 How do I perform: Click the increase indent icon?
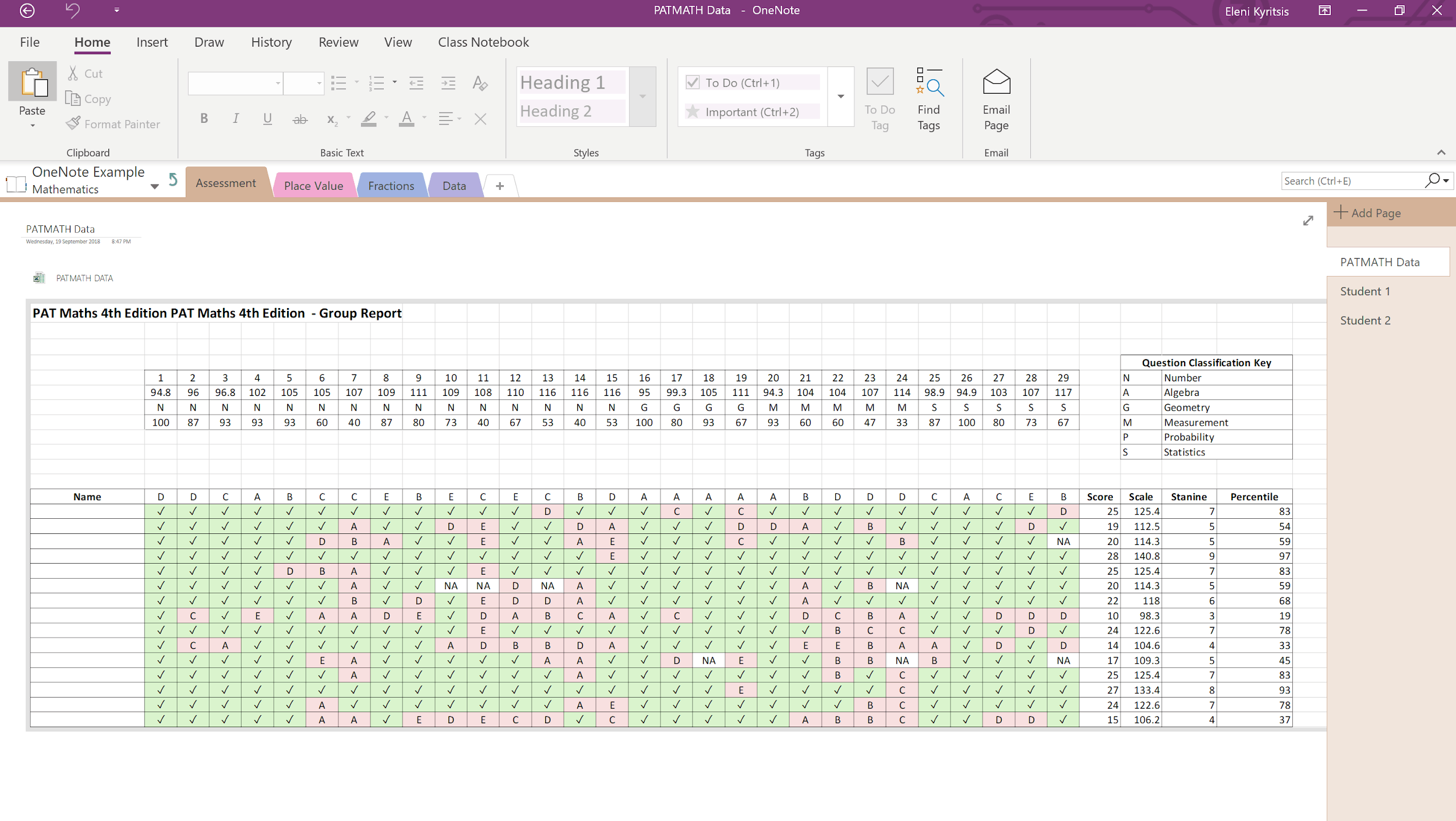tap(448, 83)
